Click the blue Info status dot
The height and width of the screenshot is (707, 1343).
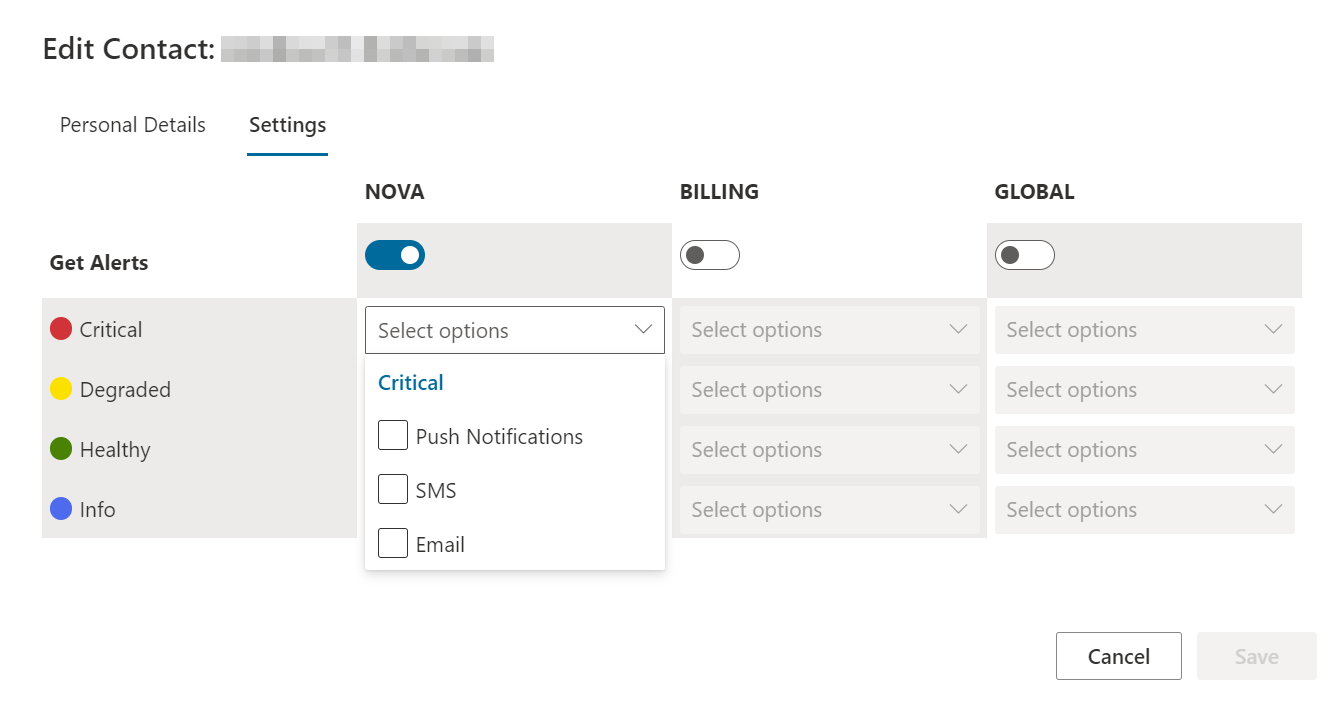pos(61,509)
